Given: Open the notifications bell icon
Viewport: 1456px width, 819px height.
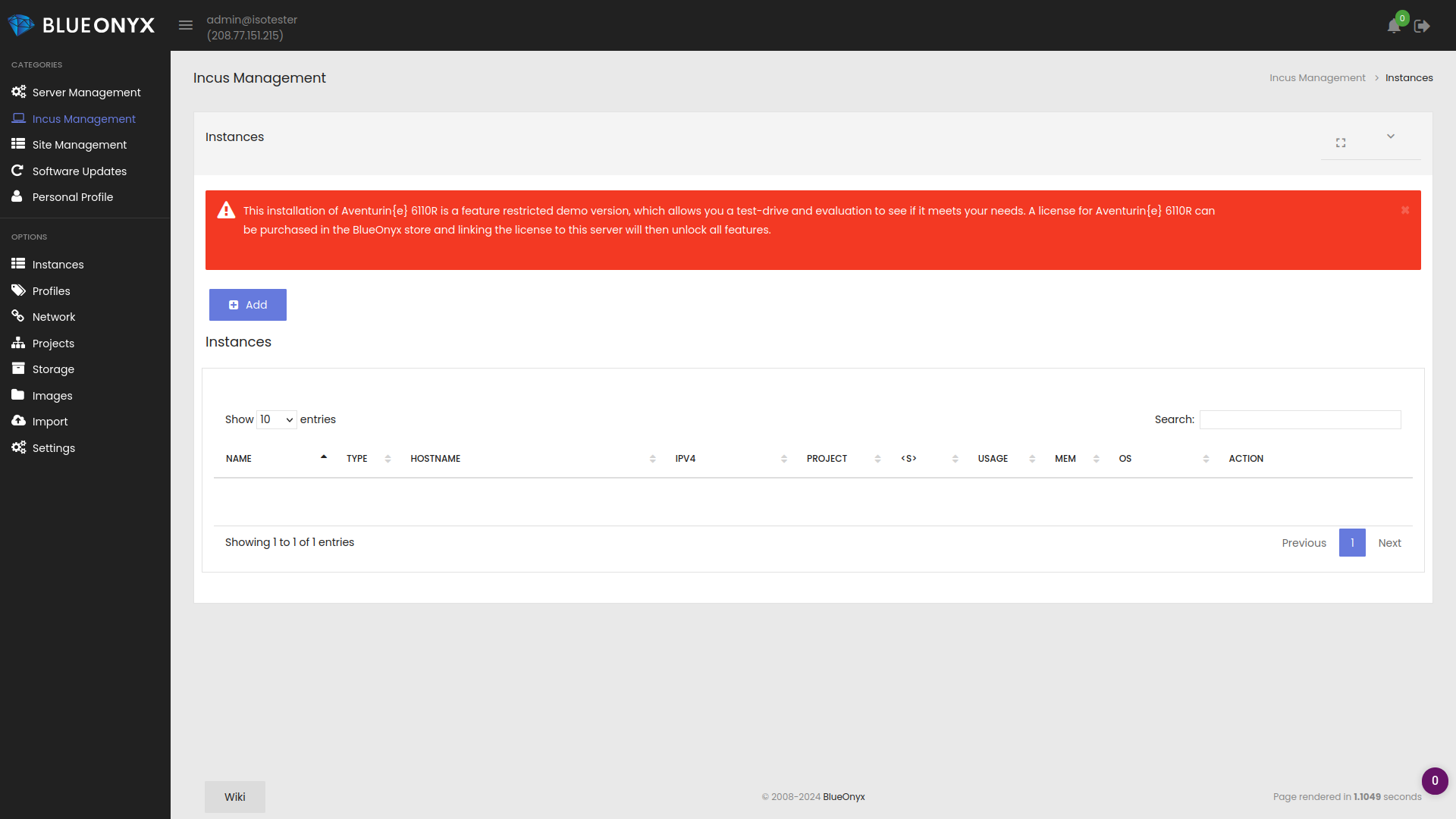Looking at the screenshot, I should [1394, 26].
